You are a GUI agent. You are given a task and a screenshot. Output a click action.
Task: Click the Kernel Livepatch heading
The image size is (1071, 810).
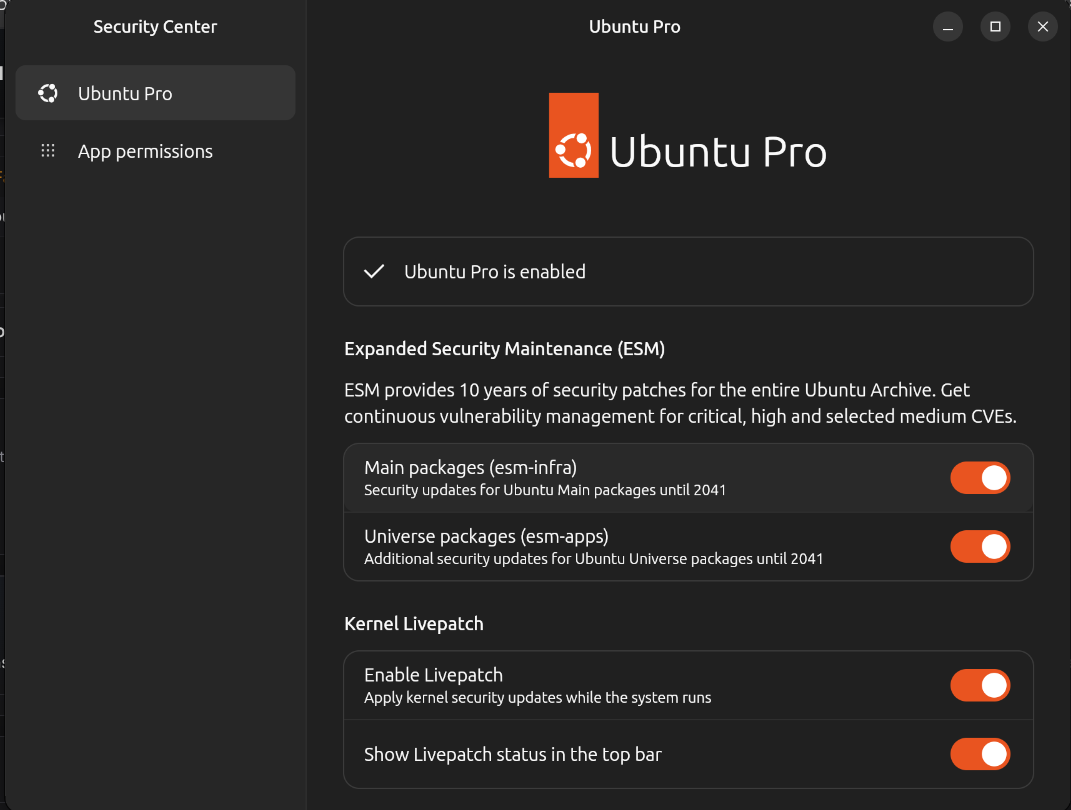[x=414, y=624]
